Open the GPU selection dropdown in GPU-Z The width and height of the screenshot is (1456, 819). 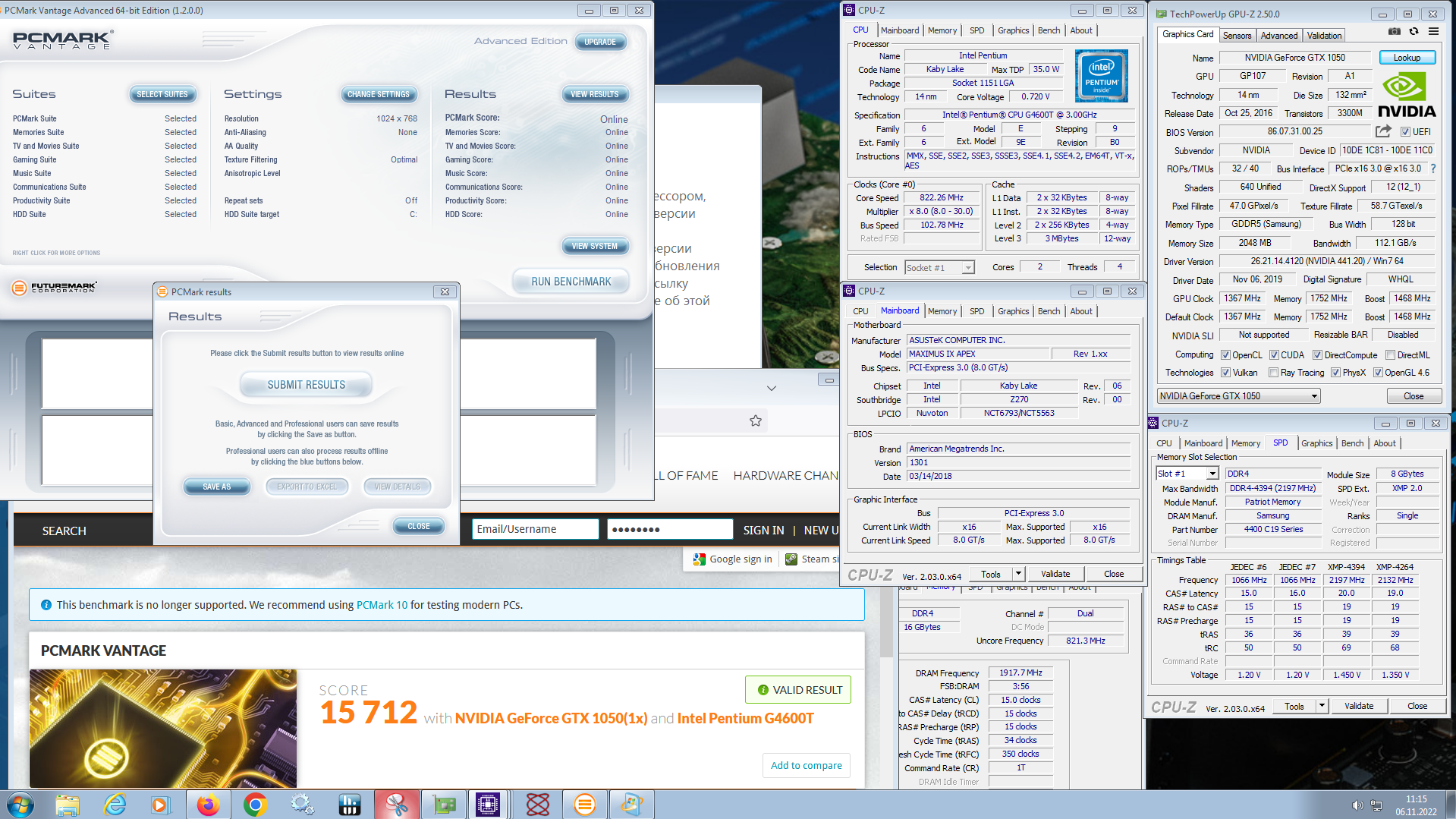(x=1238, y=396)
